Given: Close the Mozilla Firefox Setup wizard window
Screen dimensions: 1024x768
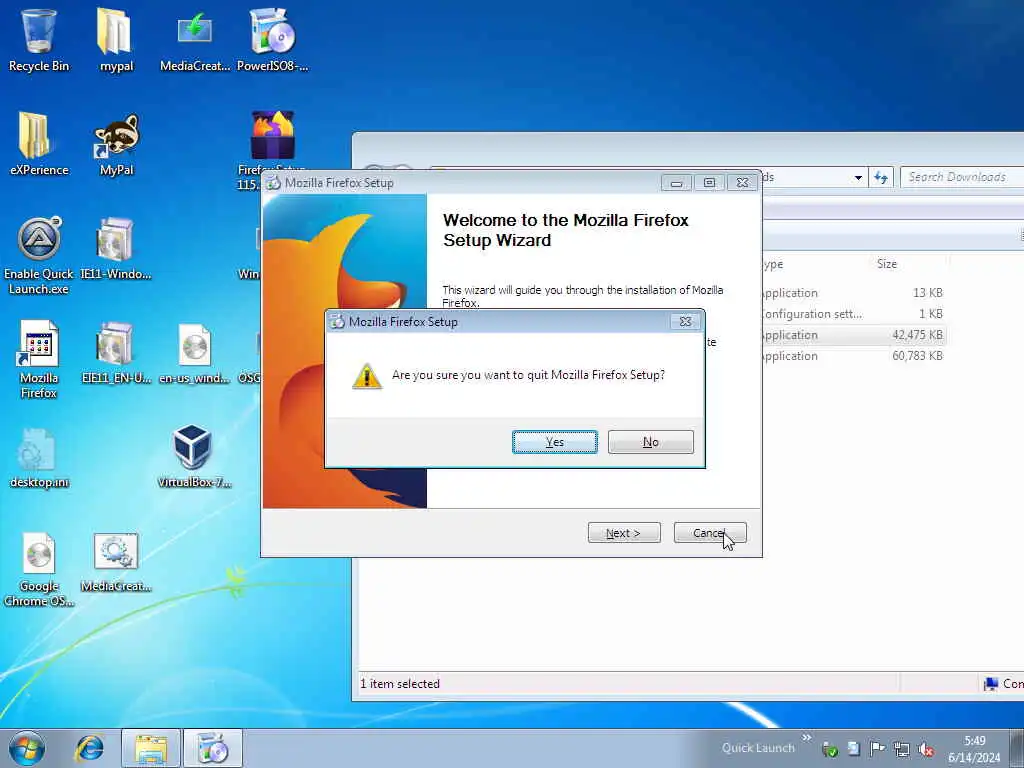Looking at the screenshot, I should (x=743, y=183).
